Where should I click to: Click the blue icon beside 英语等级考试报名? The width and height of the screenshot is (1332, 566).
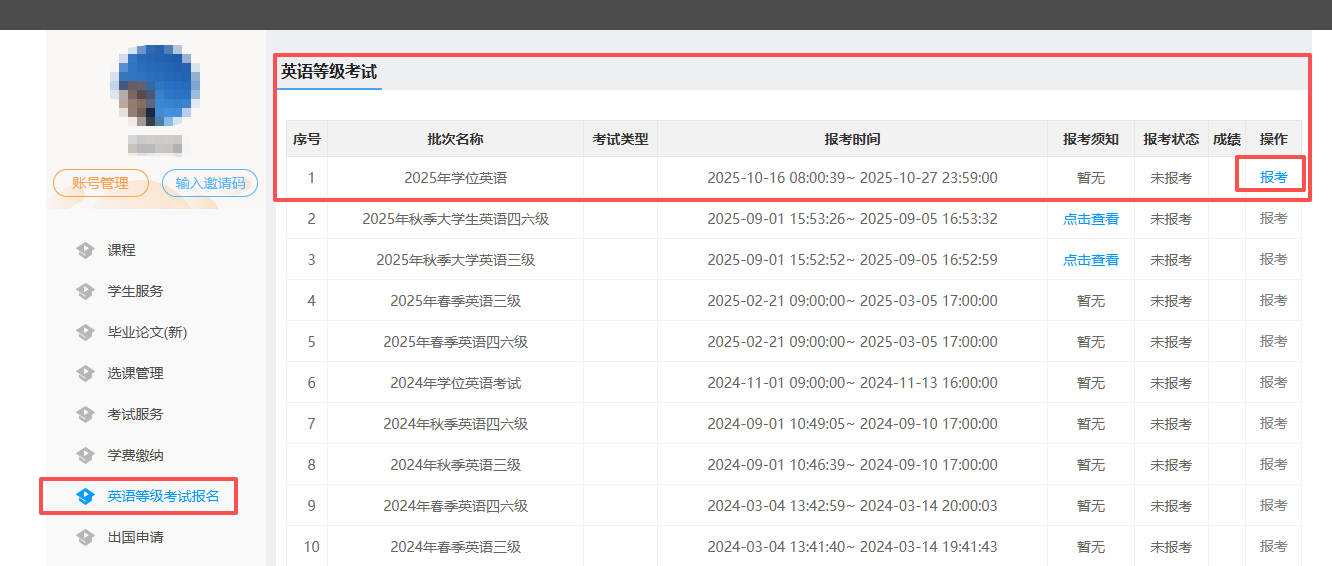(x=85, y=496)
